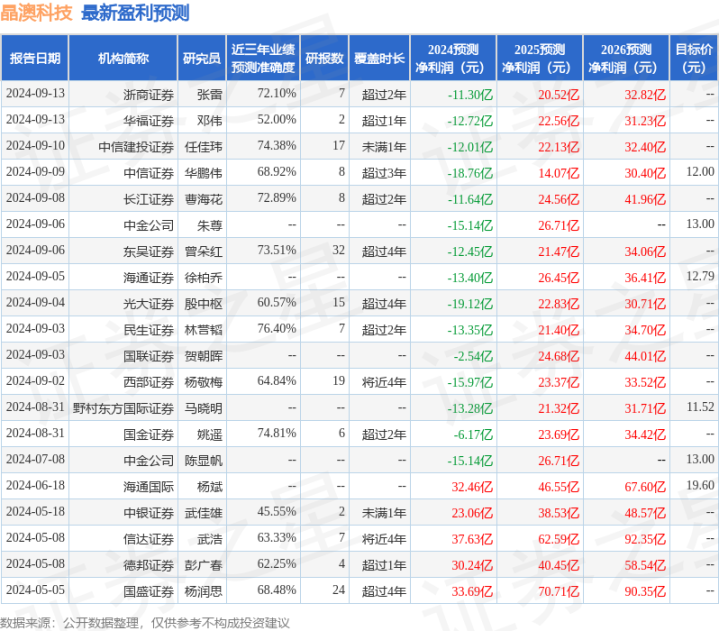This screenshot has height=631, width=719.
Task: Click analyst name 徐柏乔
Action: tap(204, 277)
